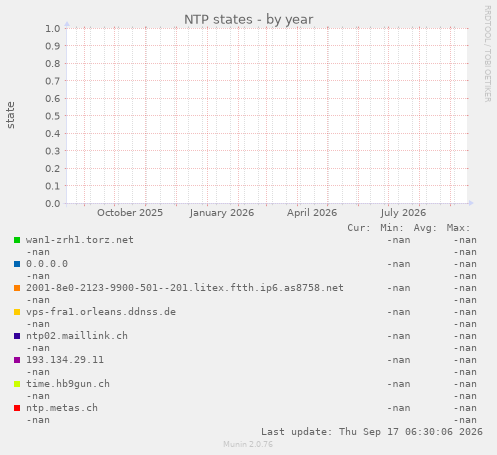Image resolution: width=497 pixels, height=455 pixels.
Task: Select the time.hb9gun.ch legend label
Action: (68, 384)
